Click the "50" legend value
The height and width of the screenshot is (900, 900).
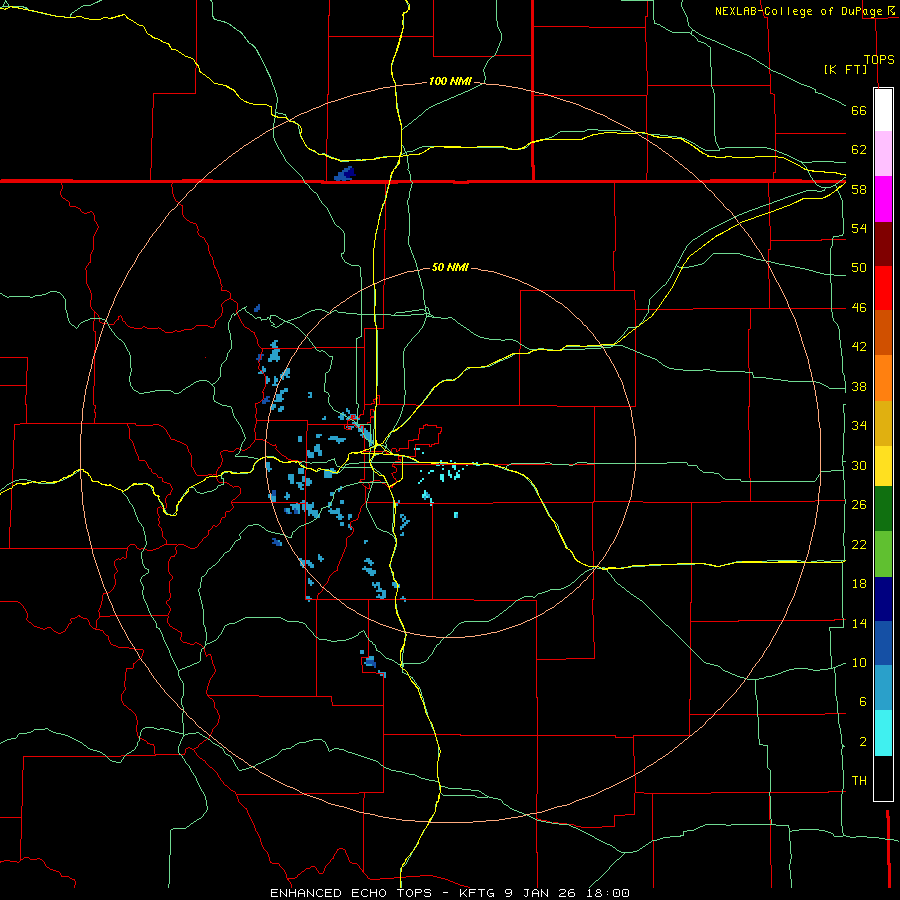tap(859, 268)
